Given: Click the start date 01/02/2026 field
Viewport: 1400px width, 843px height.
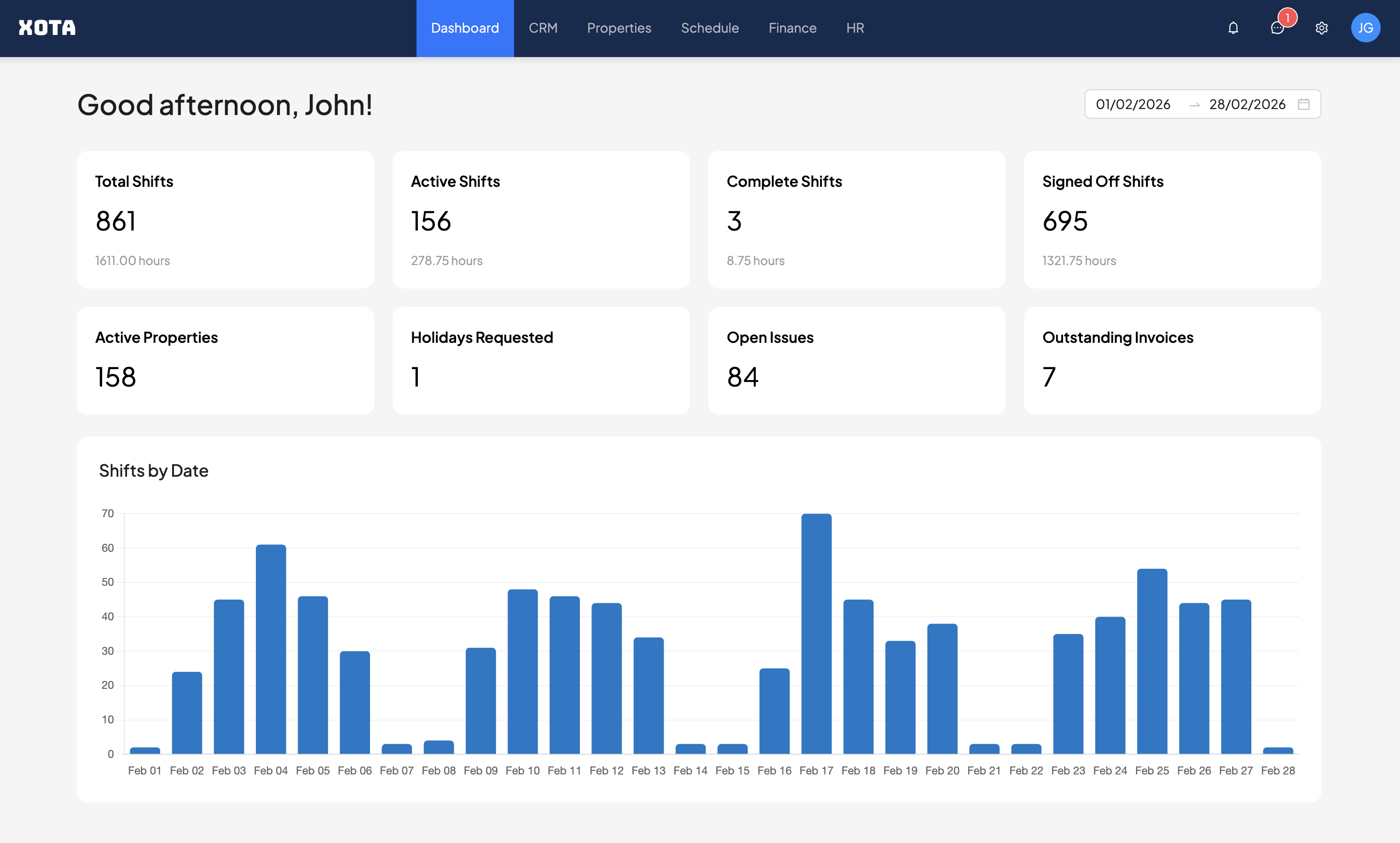Looking at the screenshot, I should coord(1134,104).
